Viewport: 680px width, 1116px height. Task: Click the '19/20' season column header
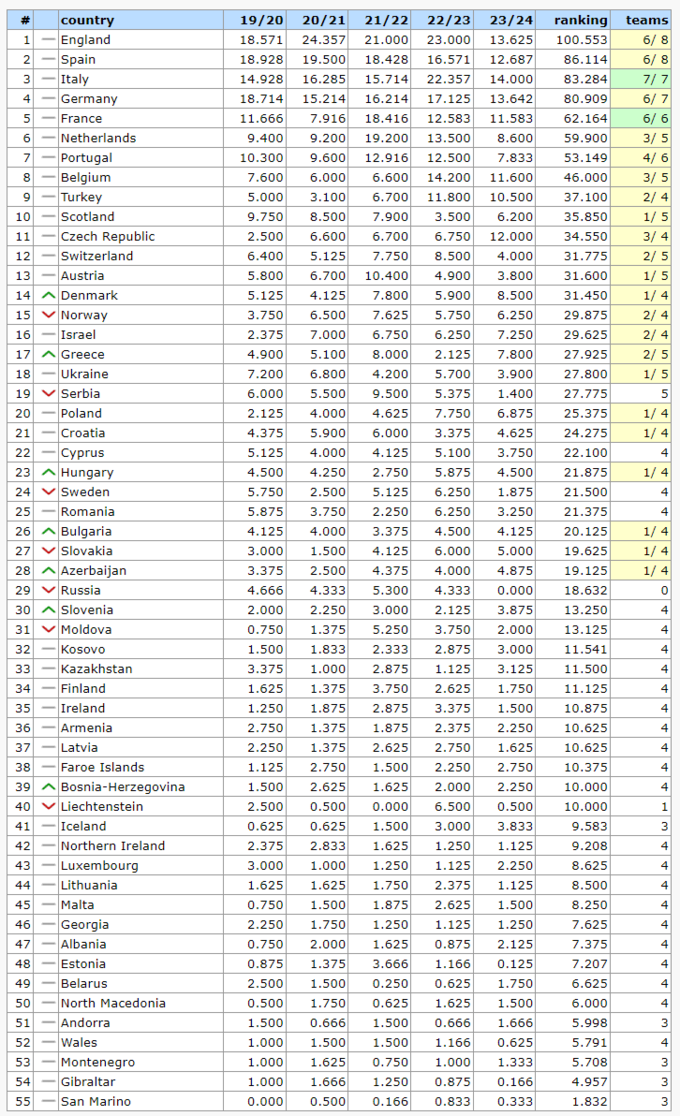pyautogui.click(x=259, y=20)
